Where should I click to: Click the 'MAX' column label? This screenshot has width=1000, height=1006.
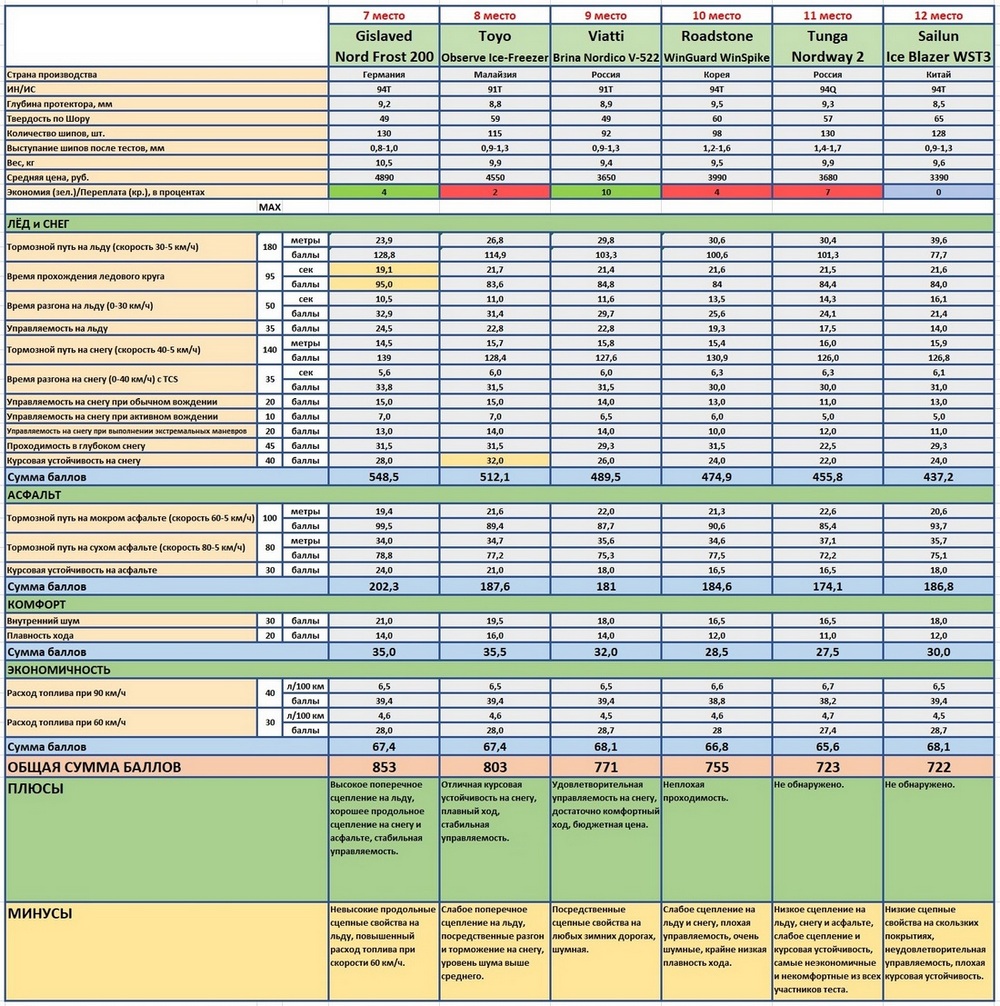coord(269,207)
